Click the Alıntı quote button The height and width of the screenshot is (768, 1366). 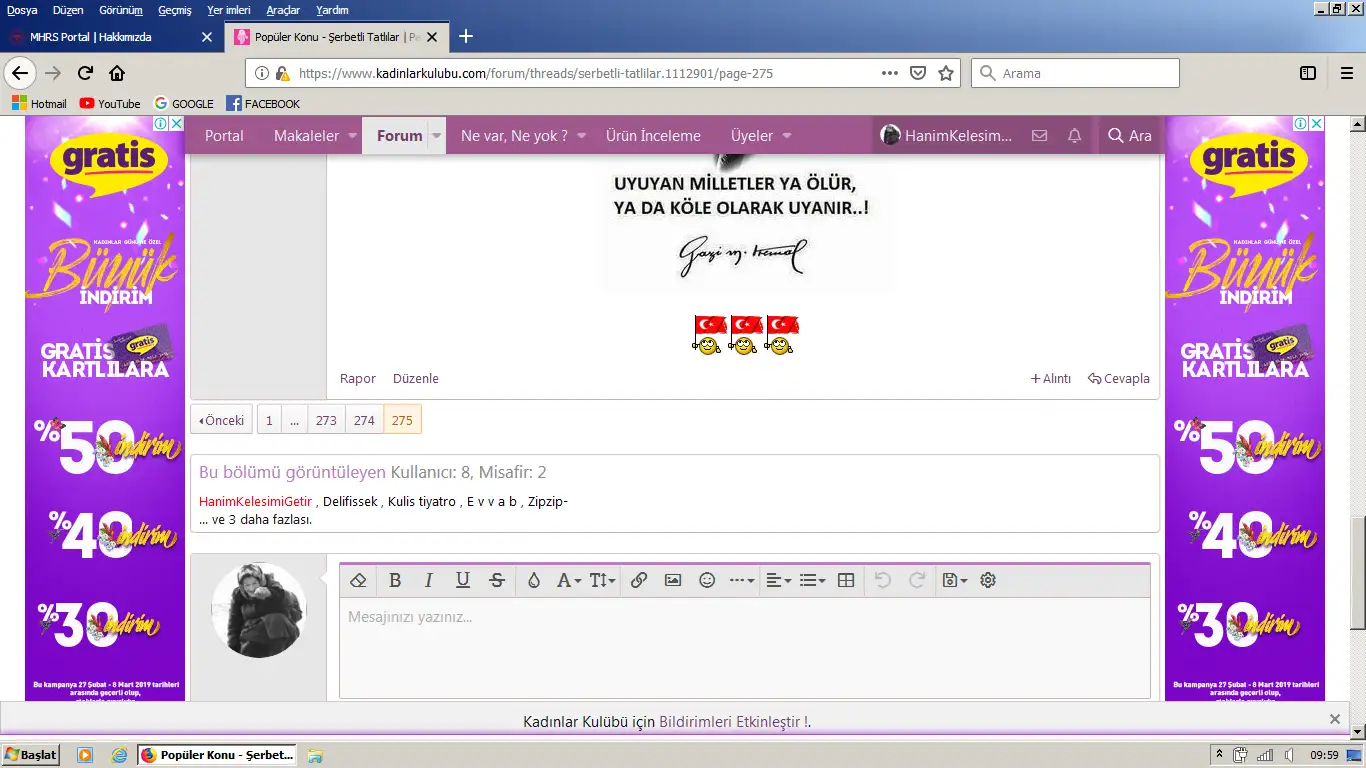point(1051,379)
